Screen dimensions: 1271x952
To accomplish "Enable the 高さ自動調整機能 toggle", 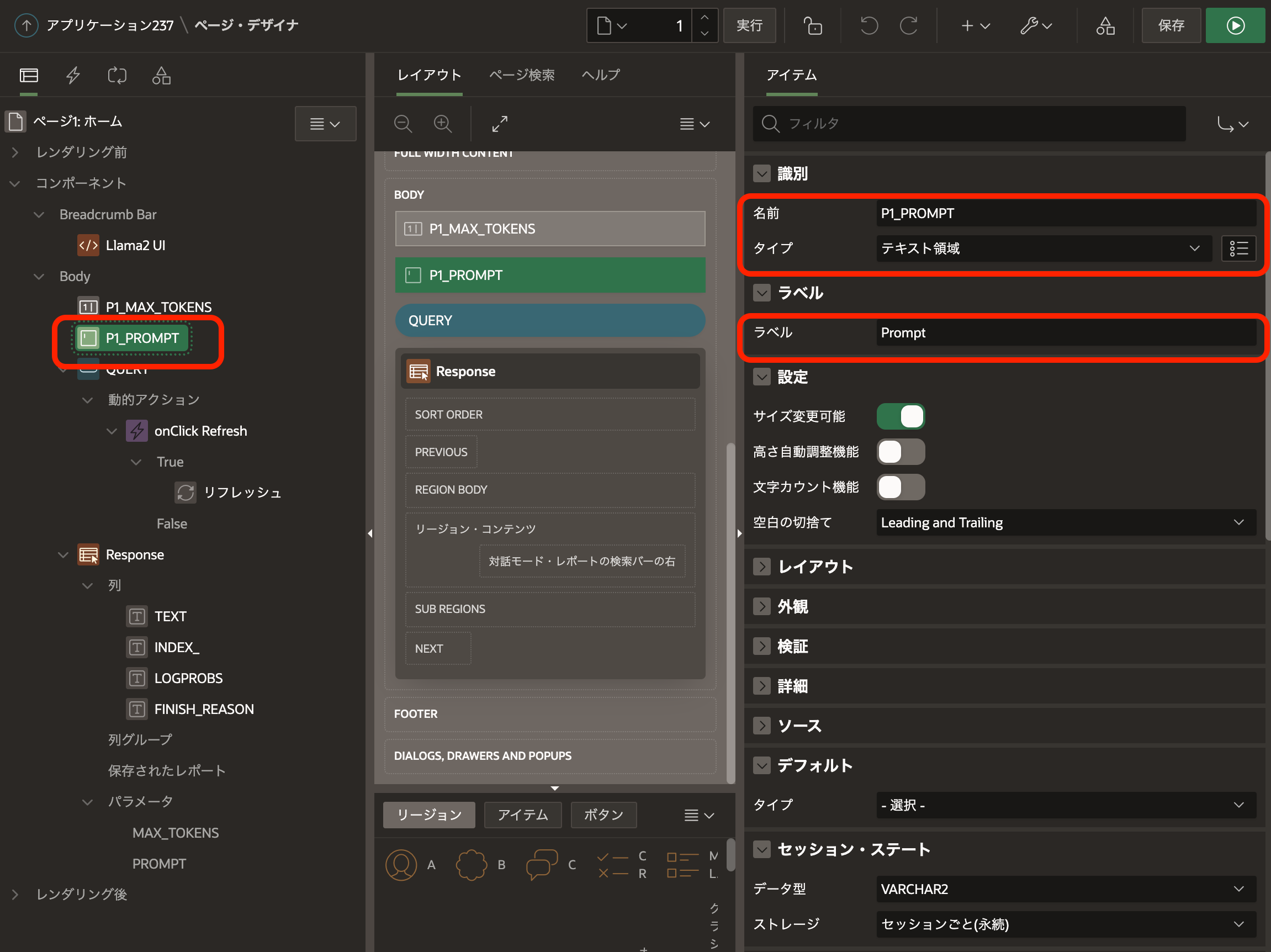I will coord(901,452).
